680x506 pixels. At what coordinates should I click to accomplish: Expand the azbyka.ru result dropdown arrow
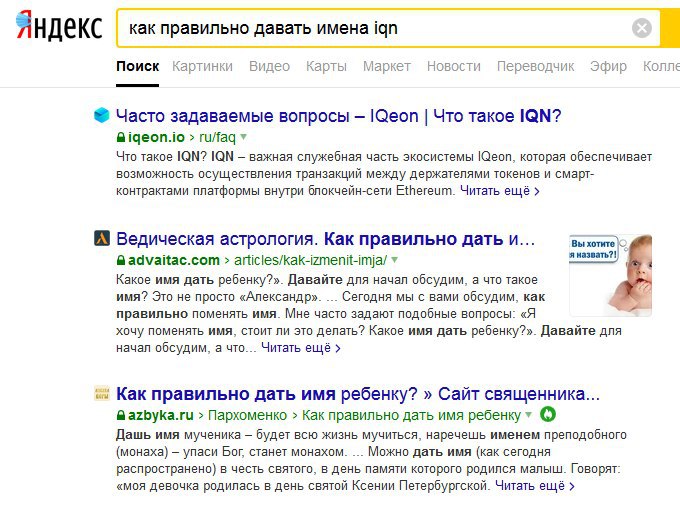coord(528,415)
